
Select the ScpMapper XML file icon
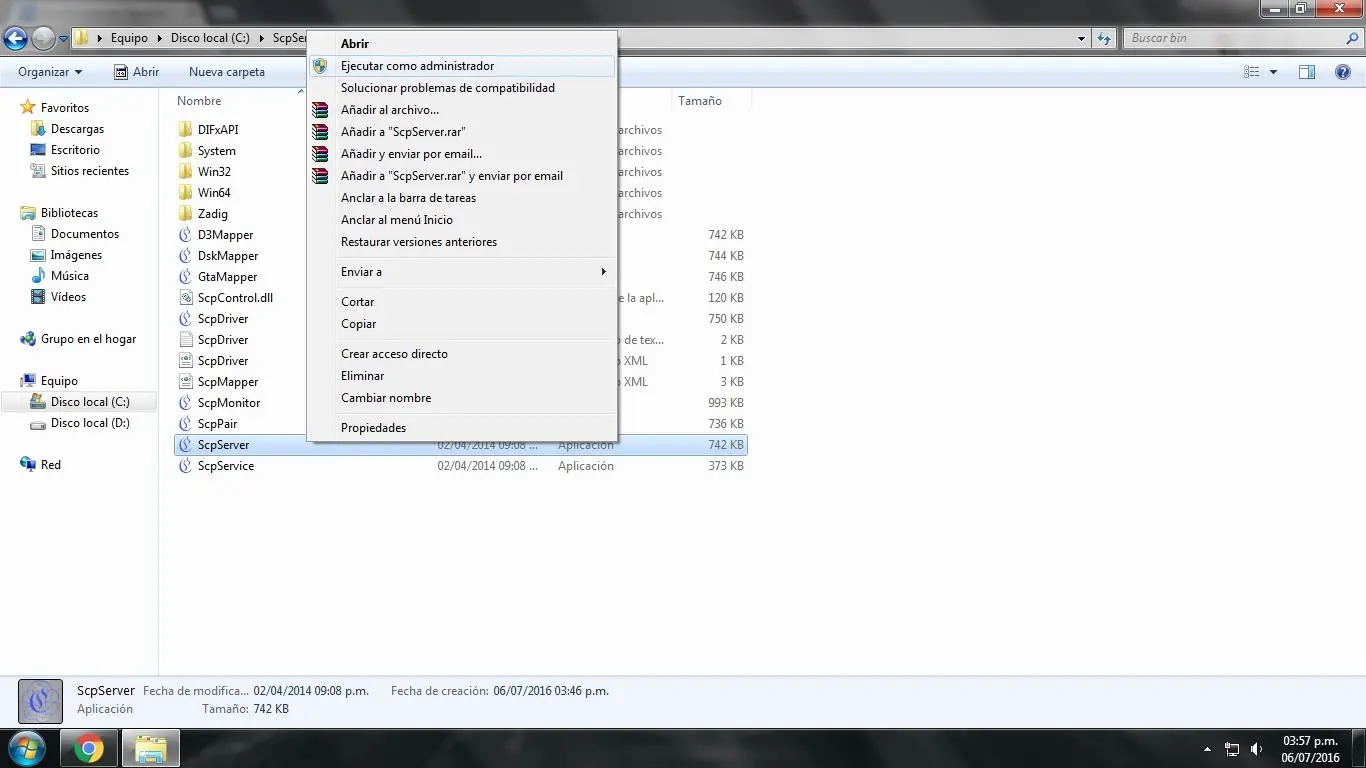point(185,382)
